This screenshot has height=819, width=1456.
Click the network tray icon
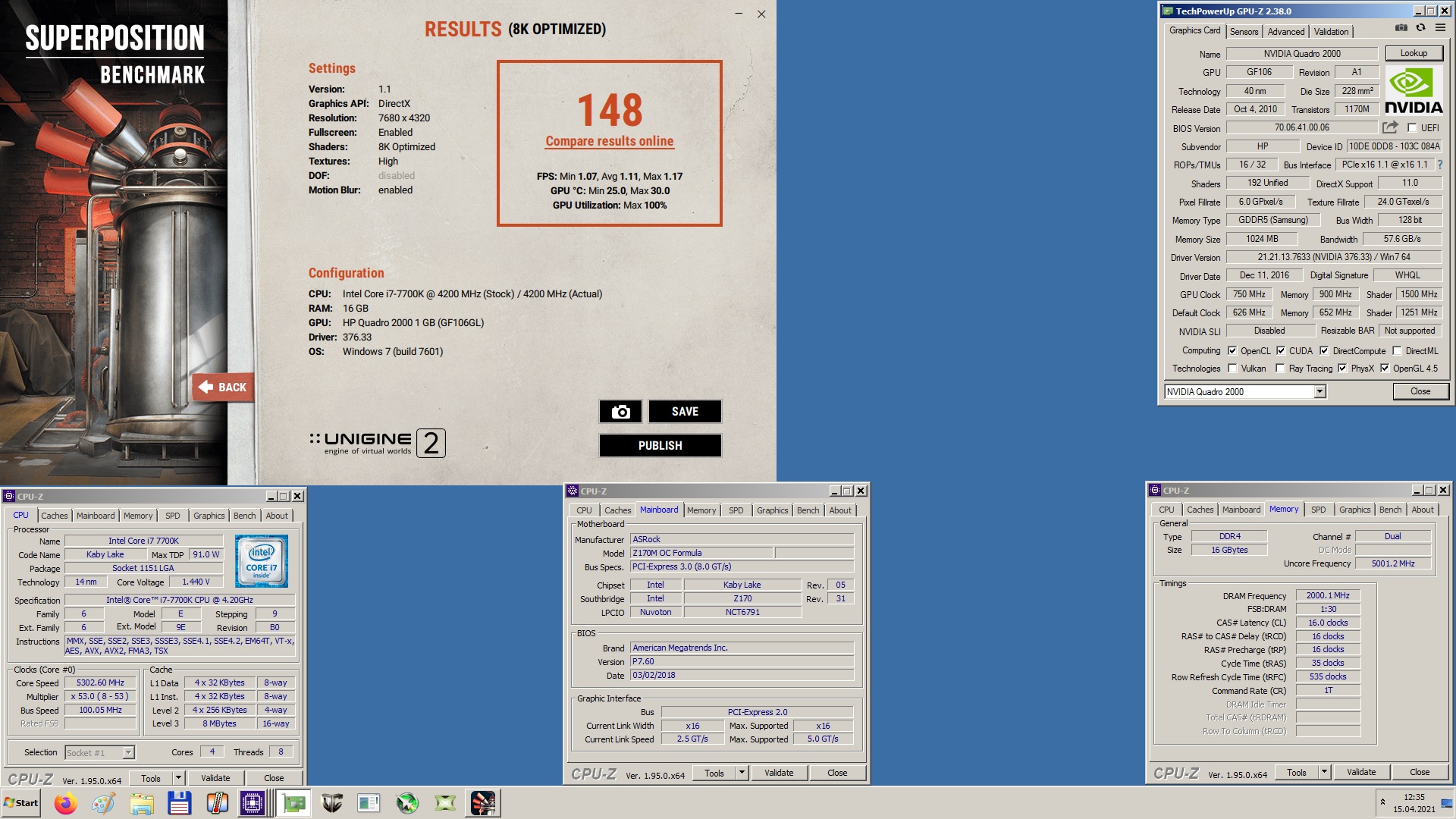pos(1446,803)
